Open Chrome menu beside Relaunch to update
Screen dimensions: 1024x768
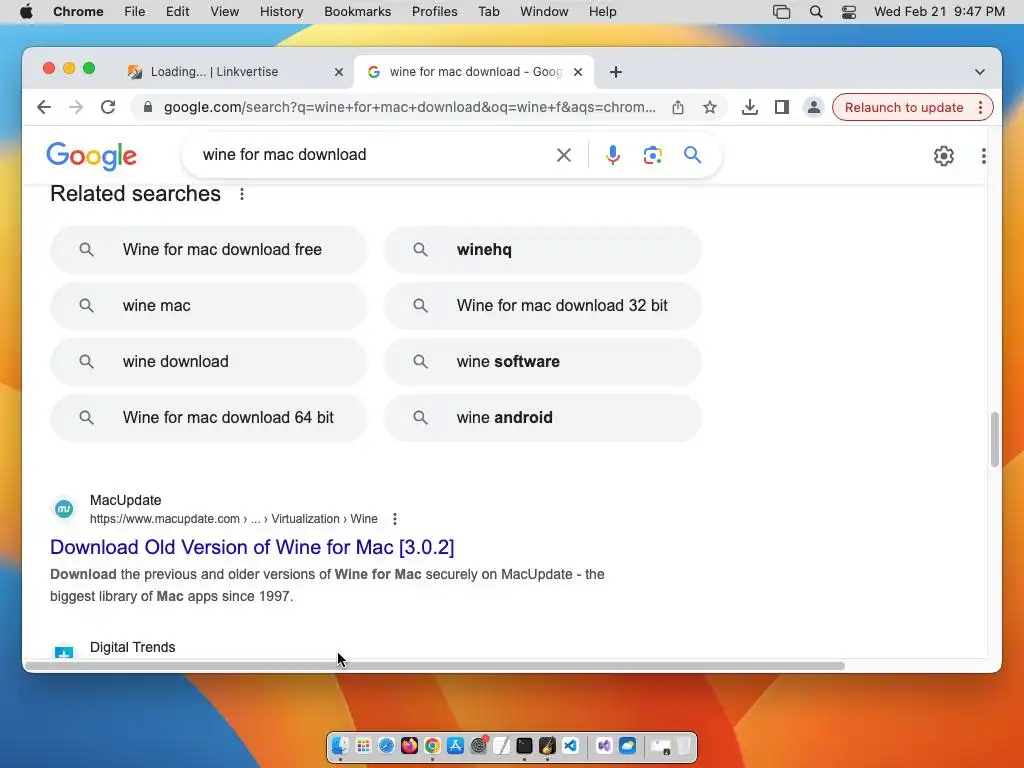(x=980, y=107)
